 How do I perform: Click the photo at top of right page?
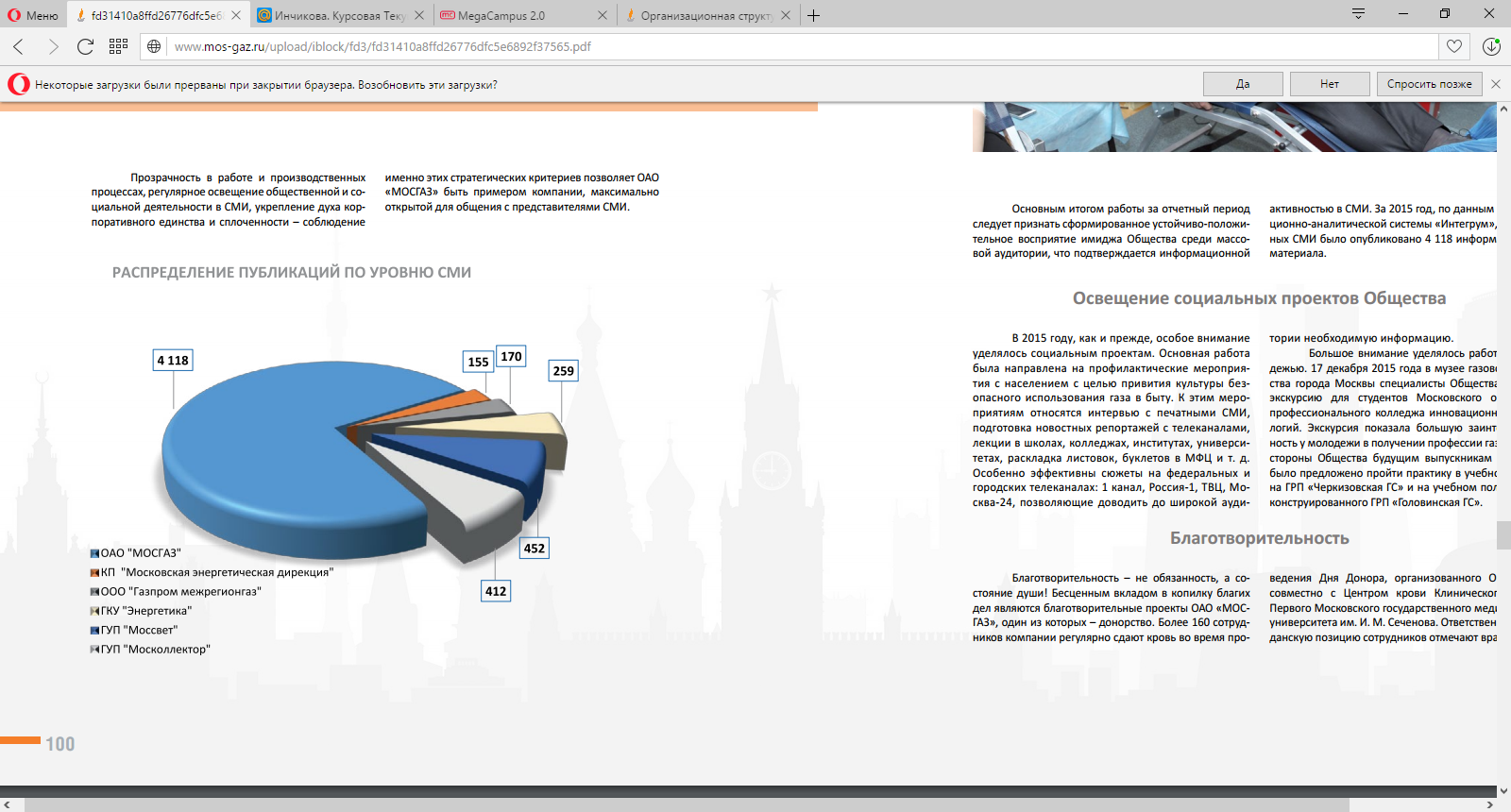click(1234, 127)
